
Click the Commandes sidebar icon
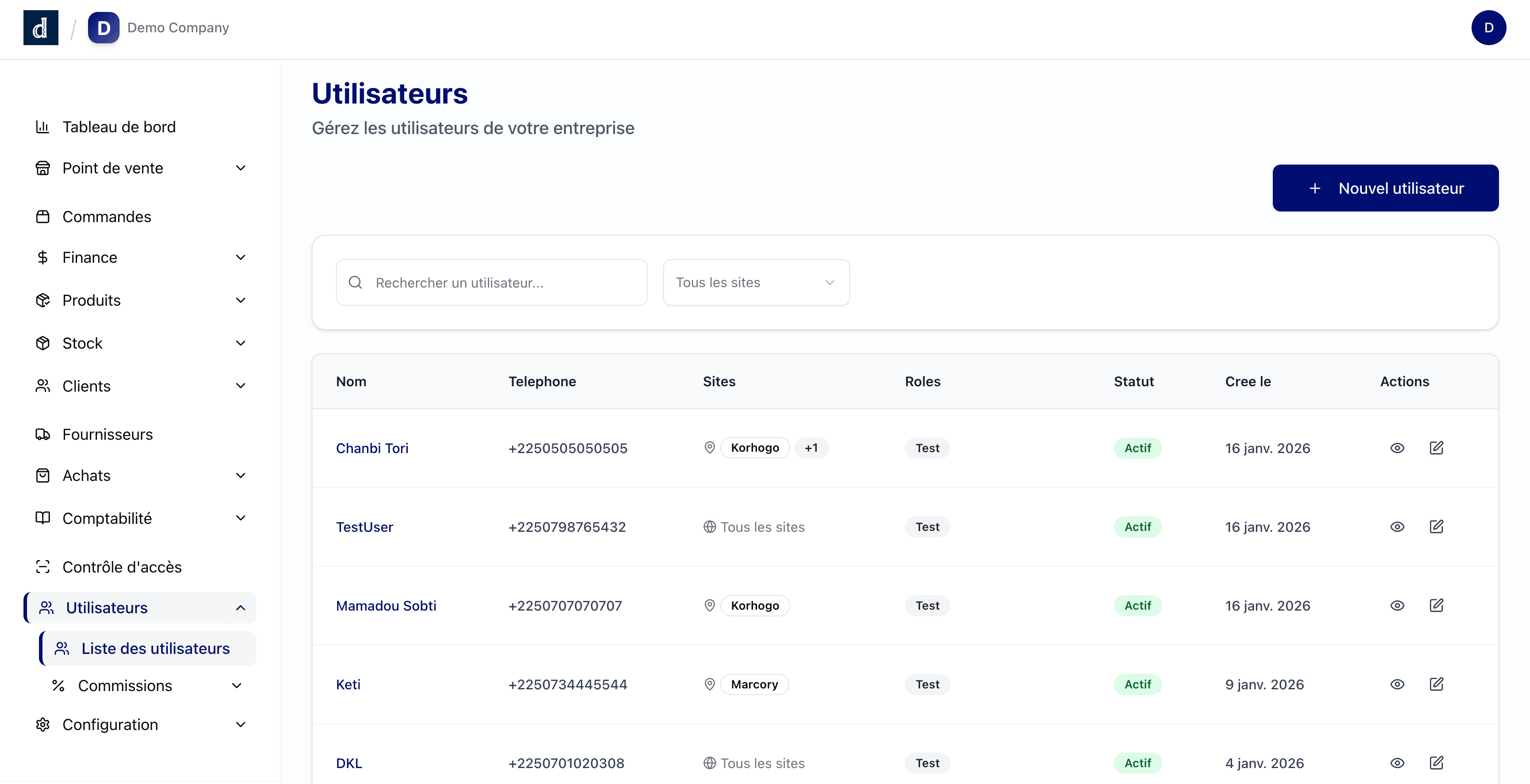pos(42,217)
